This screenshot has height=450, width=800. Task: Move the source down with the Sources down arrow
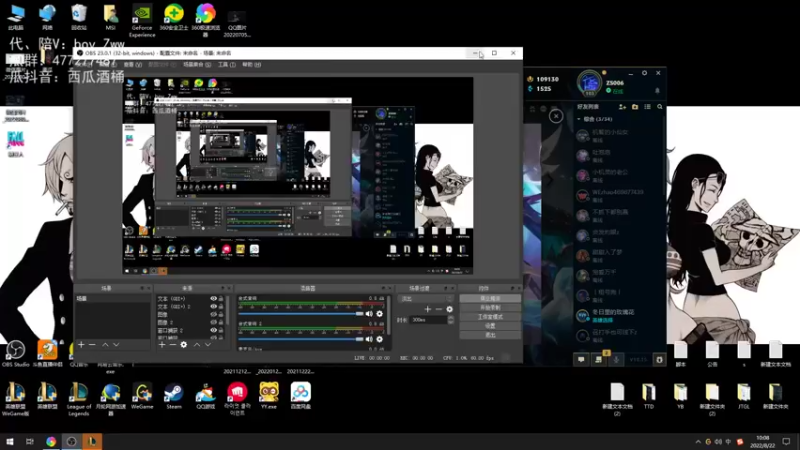point(208,345)
